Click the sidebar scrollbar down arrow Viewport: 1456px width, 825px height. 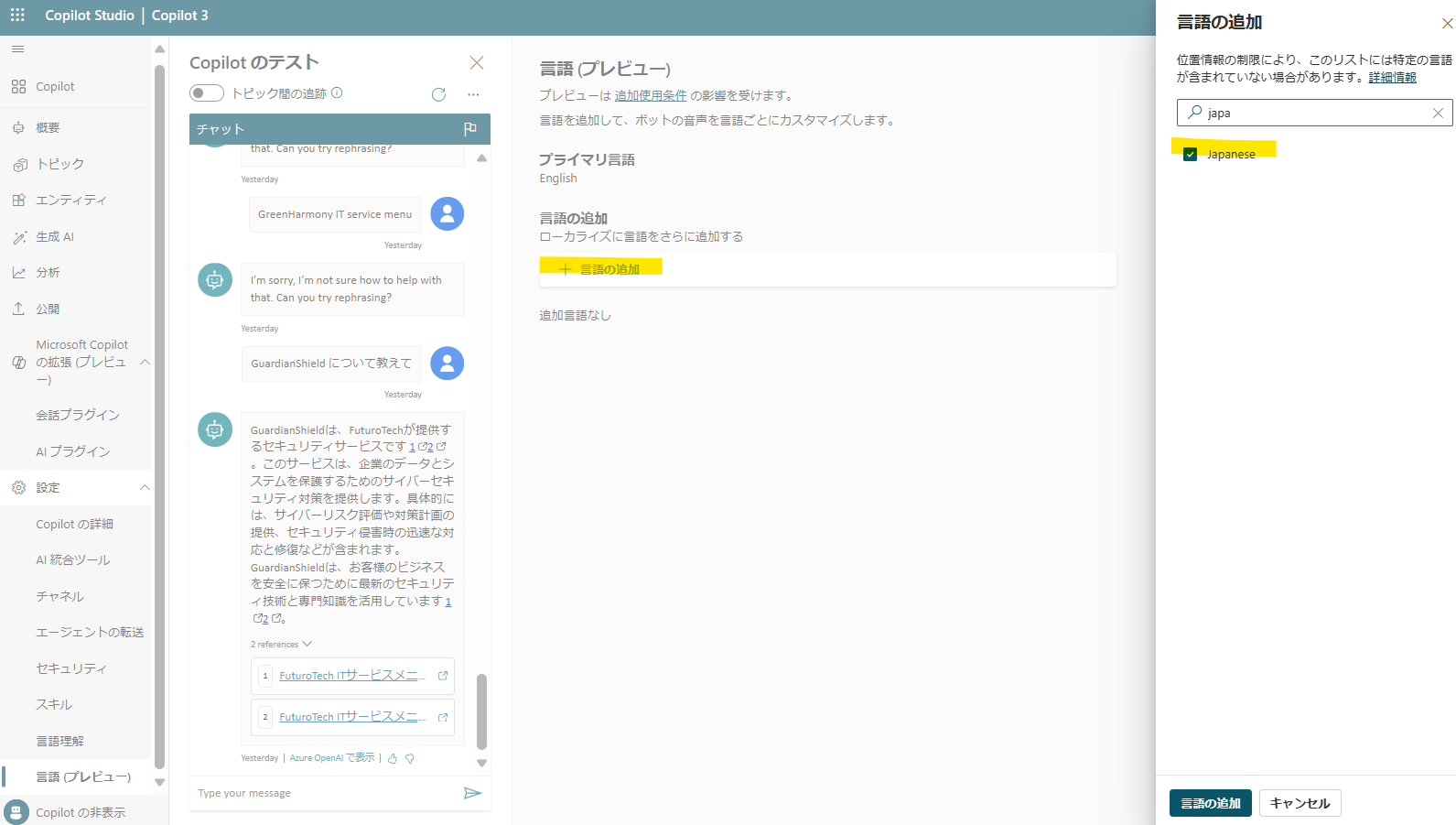pyautogui.click(x=160, y=783)
